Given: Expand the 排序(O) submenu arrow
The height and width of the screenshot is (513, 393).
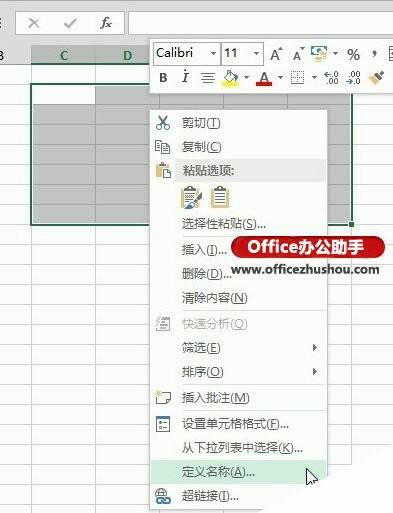Looking at the screenshot, I should (315, 371).
